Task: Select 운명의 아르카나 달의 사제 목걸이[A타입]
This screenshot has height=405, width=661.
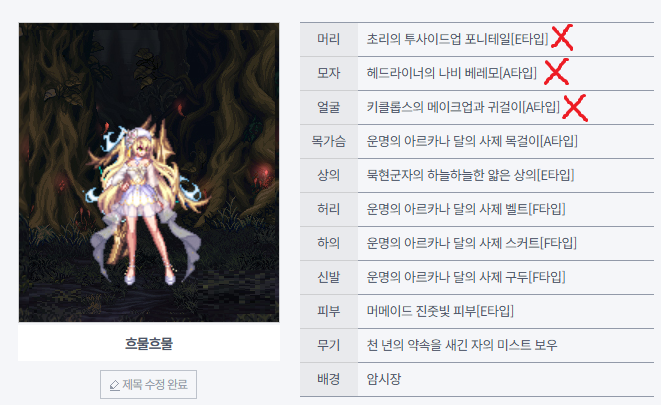Action: coord(472,141)
